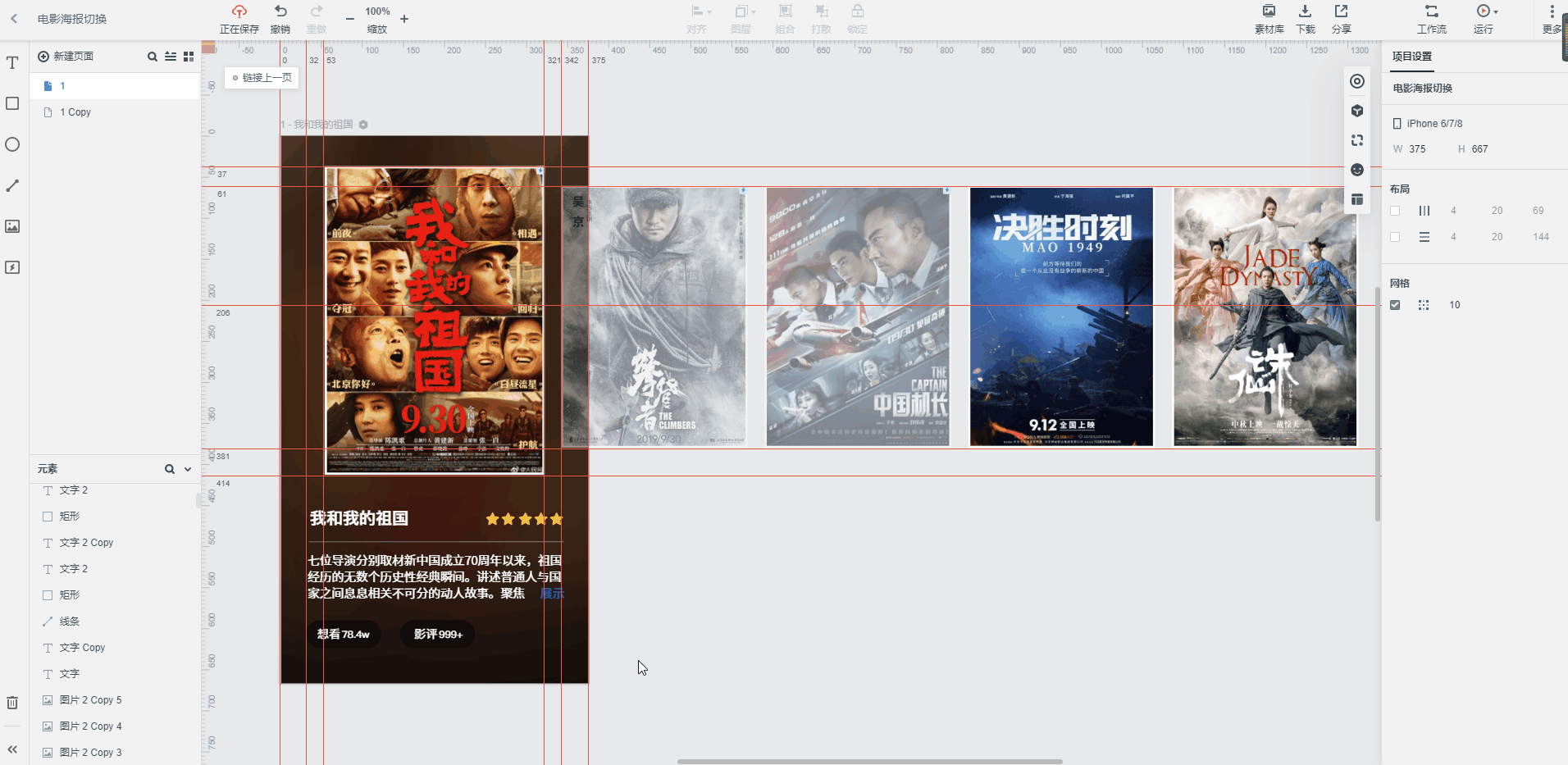Open the 素材库 asset library
The width and height of the screenshot is (1568, 765).
tap(1269, 19)
